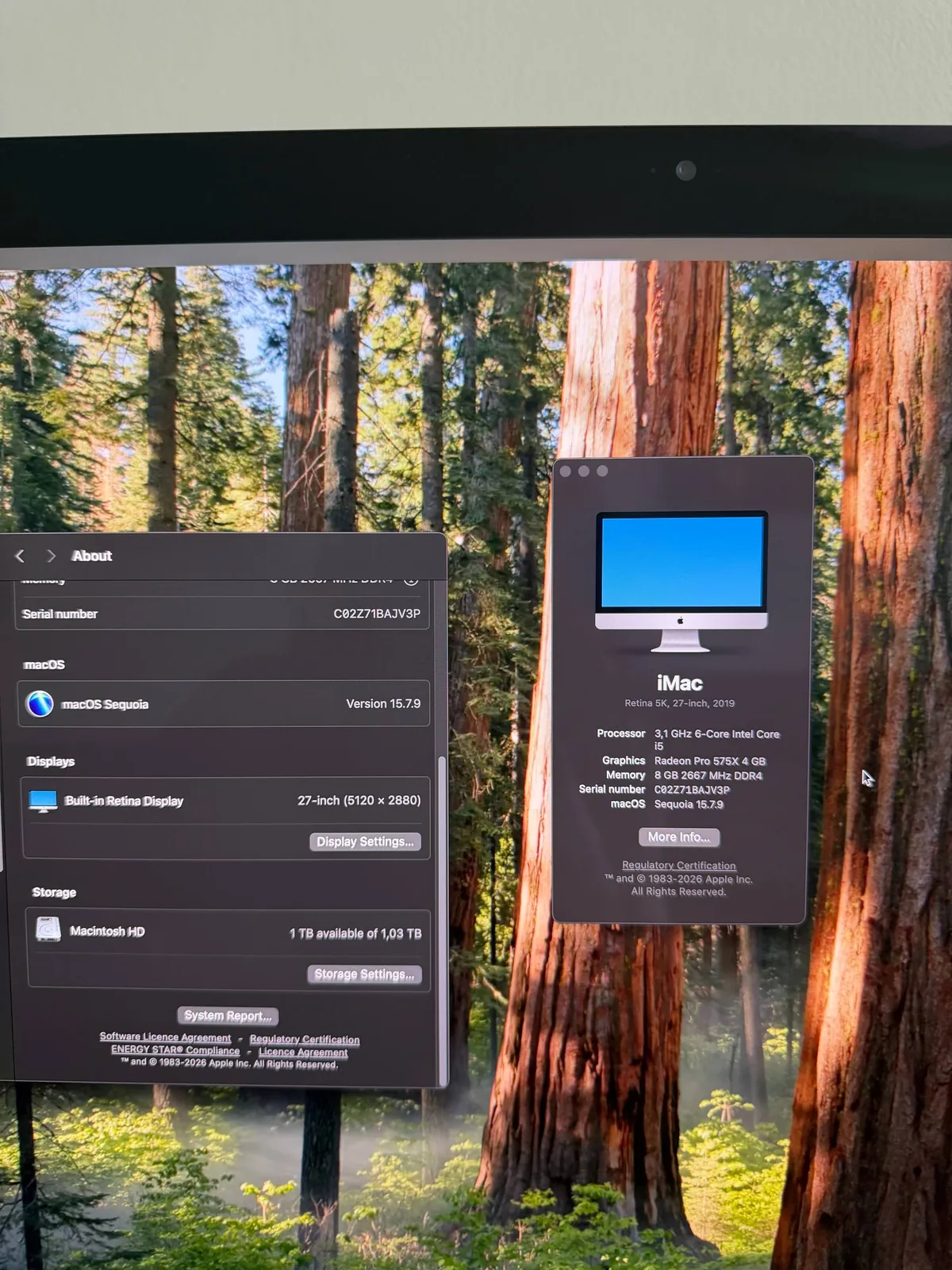Image resolution: width=952 pixels, height=1270 pixels.
Task: Click the iMac picture in About This Mac
Action: click(x=681, y=582)
